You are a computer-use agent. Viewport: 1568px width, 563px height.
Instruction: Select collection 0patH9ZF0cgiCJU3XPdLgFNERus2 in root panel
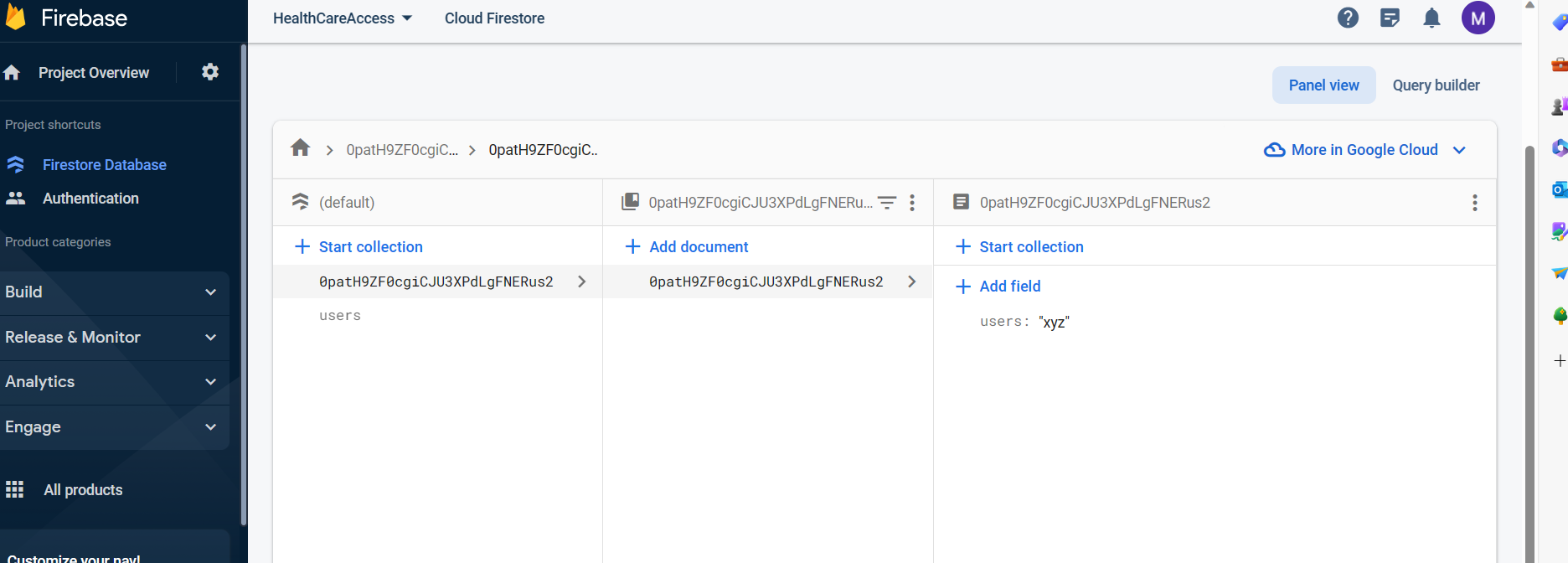click(437, 281)
